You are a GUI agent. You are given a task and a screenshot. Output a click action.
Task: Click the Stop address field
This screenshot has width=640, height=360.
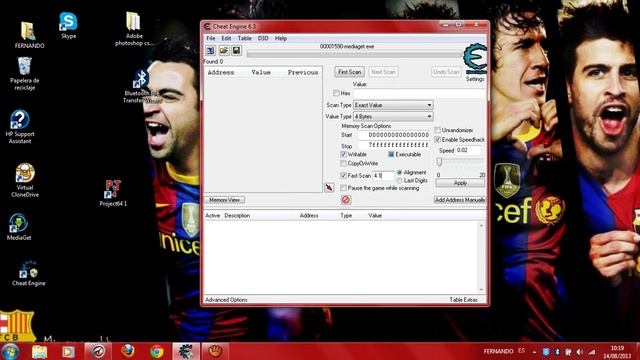point(393,145)
